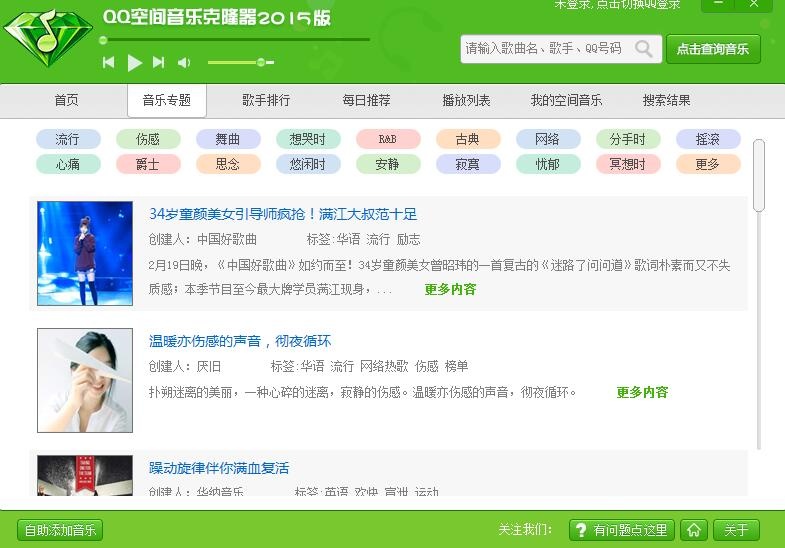785x548 pixels.
Task: Play the current track
Action: [134, 63]
